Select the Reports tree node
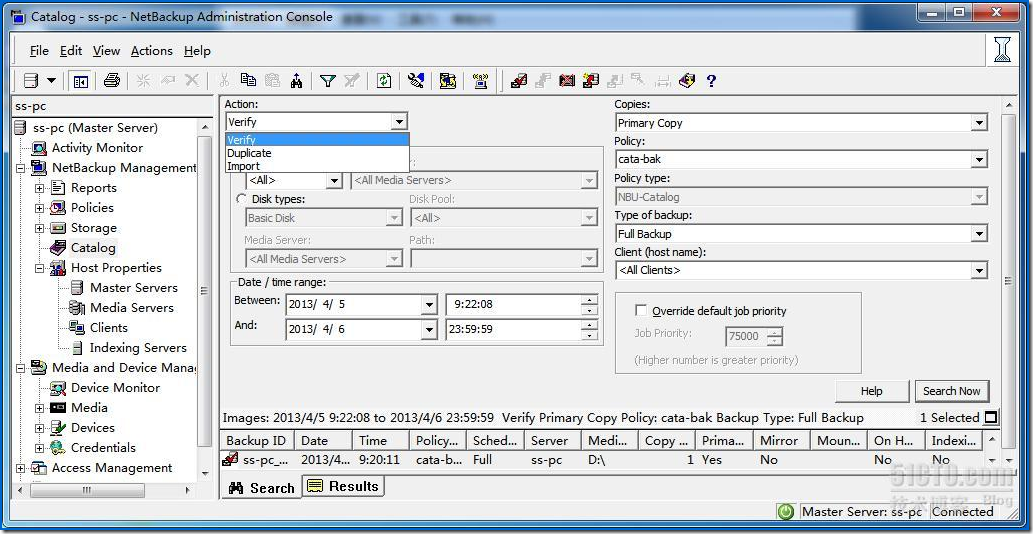This screenshot has height=534, width=1033. [x=94, y=188]
